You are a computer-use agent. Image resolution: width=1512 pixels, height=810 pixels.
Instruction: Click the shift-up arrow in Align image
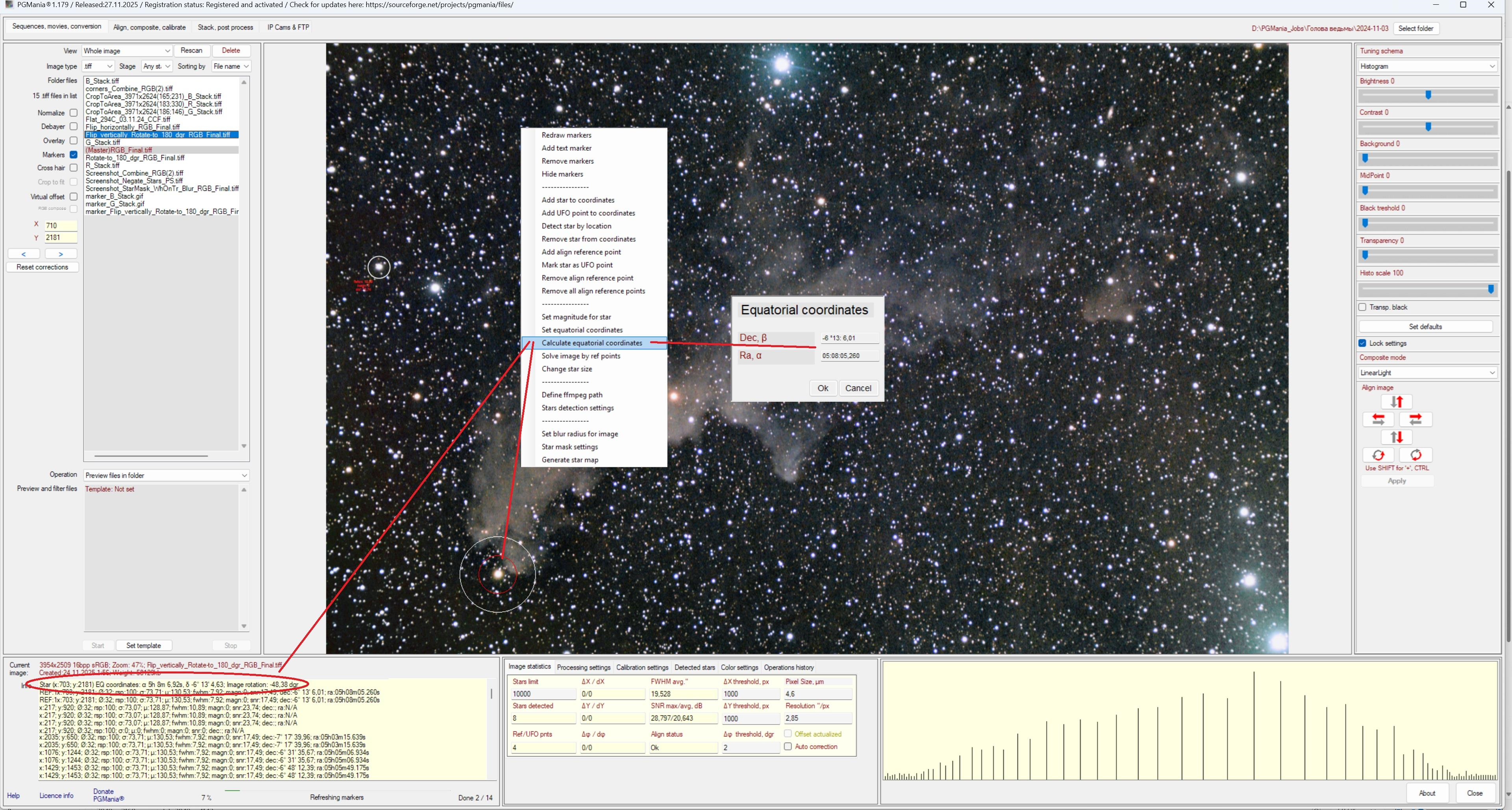click(x=1396, y=402)
